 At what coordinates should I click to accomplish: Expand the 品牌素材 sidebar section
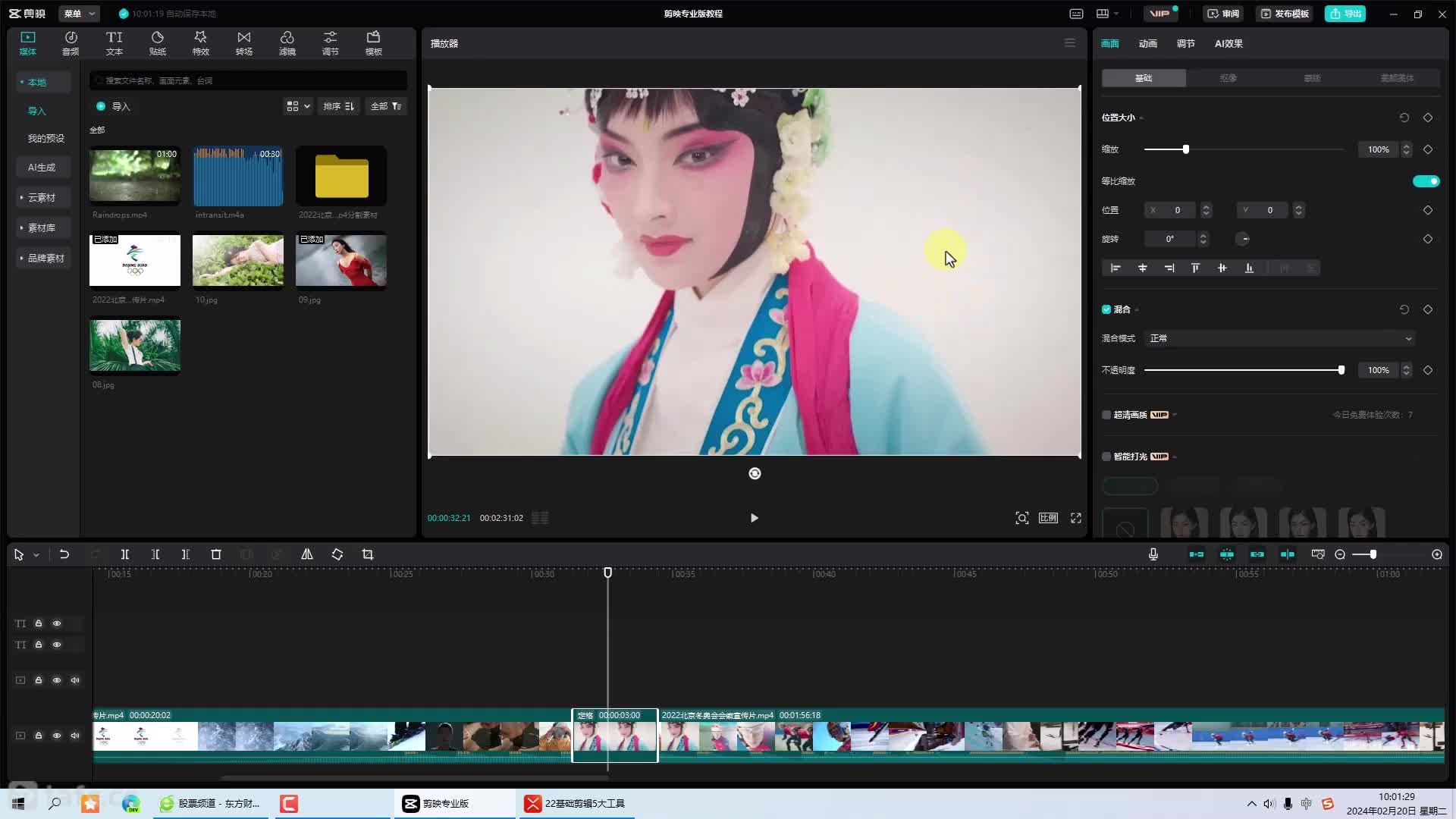pos(42,258)
